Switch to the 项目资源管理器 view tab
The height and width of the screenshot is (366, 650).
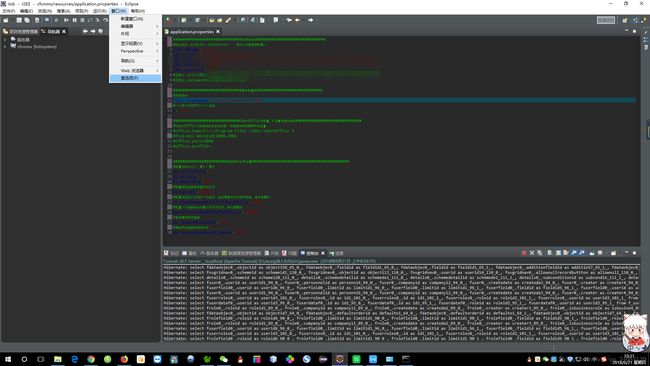20,32
